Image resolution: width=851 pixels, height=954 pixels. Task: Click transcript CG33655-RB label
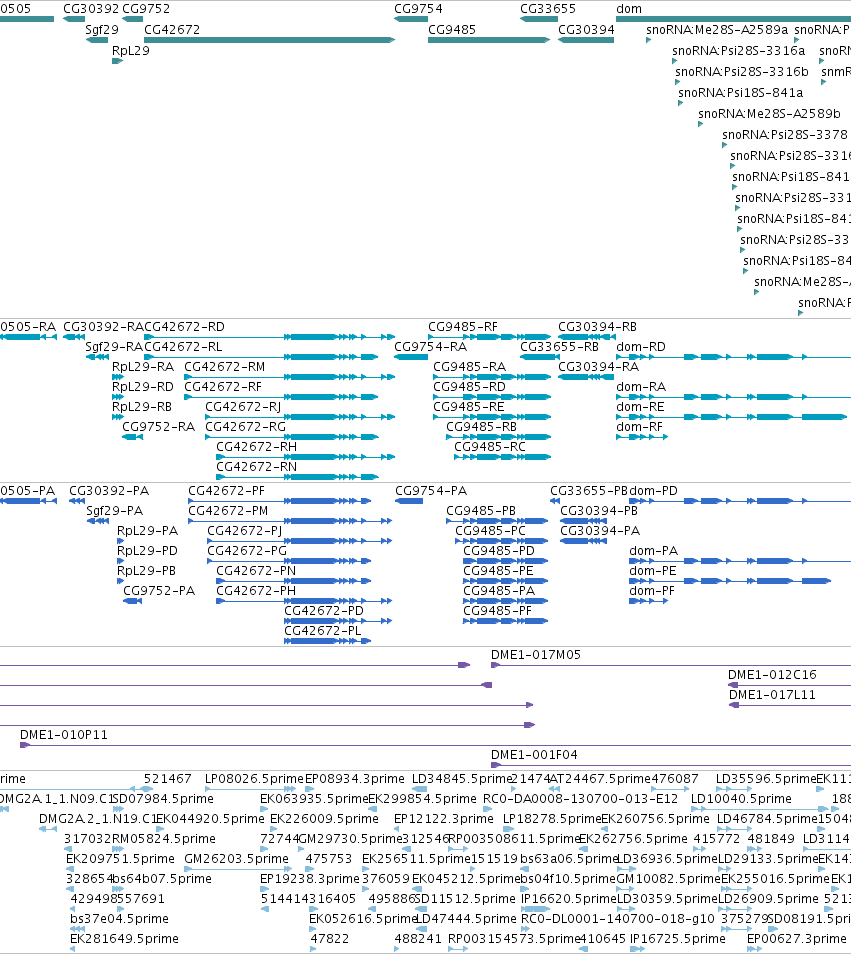(560, 347)
